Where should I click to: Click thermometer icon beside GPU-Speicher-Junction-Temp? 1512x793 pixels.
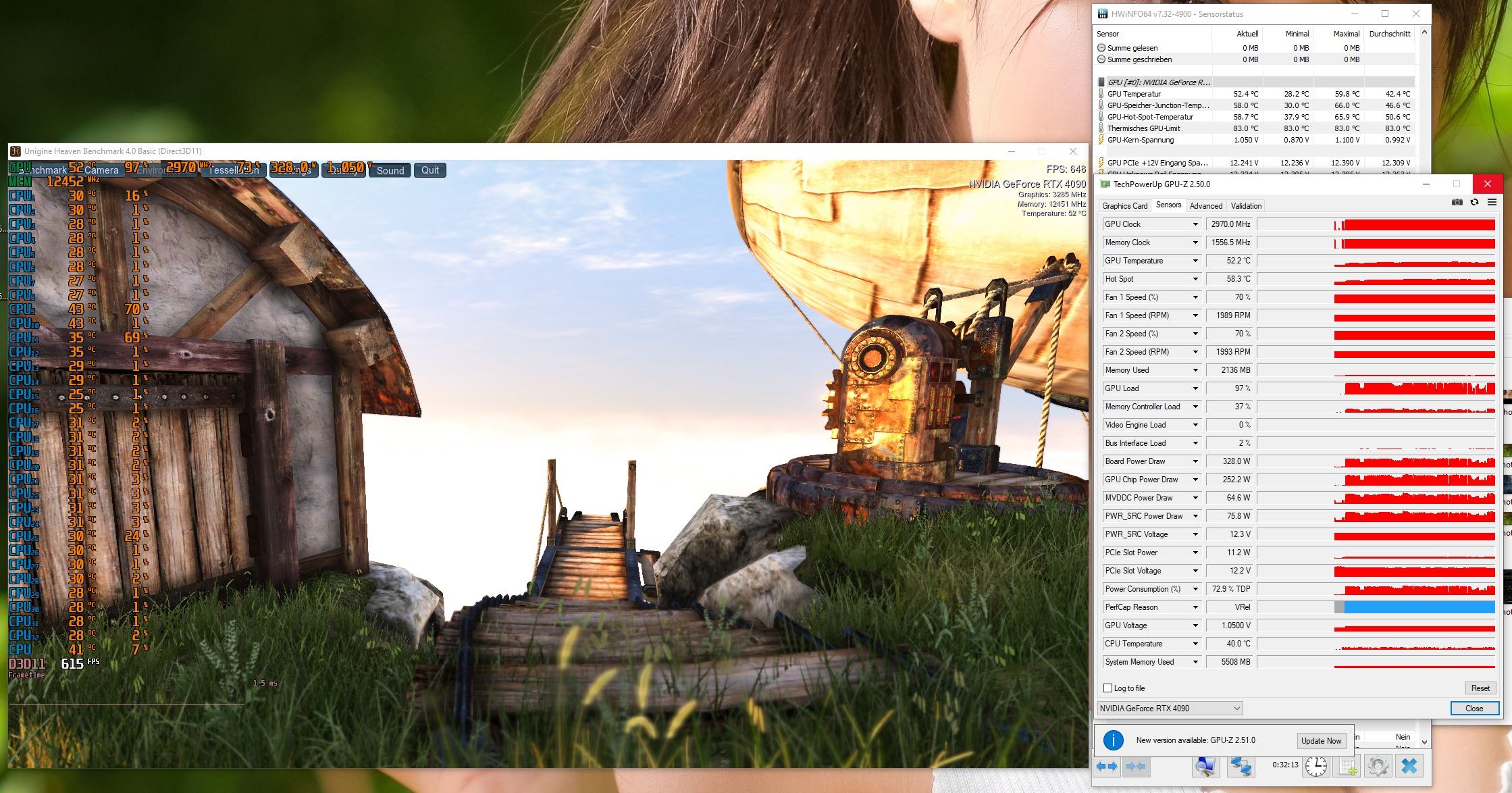(1101, 105)
